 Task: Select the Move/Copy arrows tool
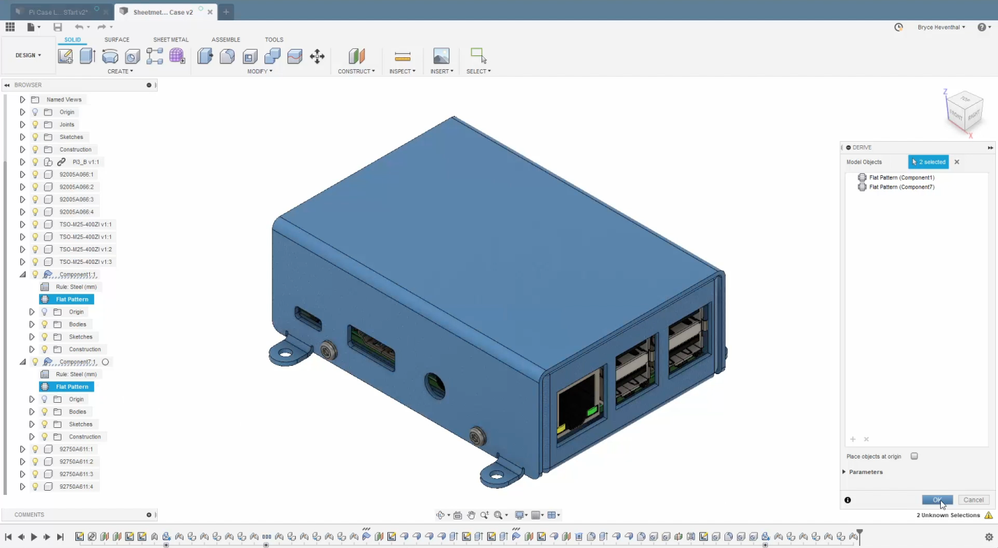(x=317, y=56)
